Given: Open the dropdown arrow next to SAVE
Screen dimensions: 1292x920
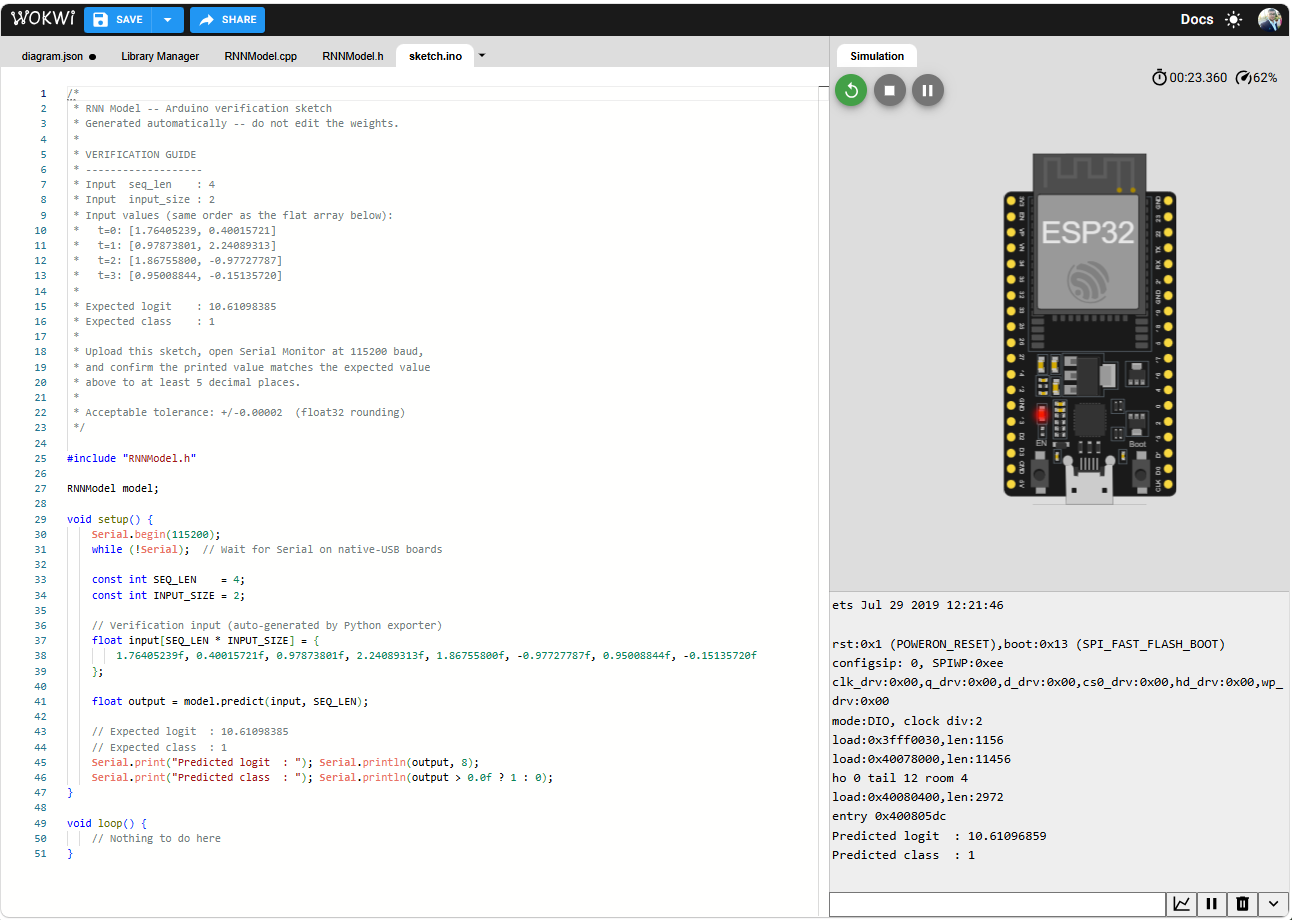Looking at the screenshot, I should [167, 20].
